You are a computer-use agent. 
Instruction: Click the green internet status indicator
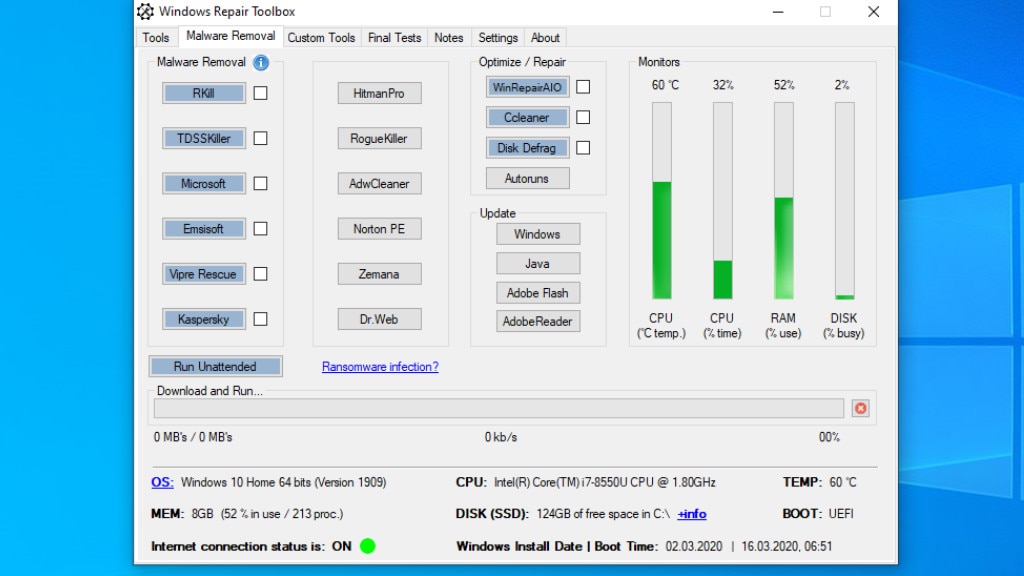coord(368,546)
